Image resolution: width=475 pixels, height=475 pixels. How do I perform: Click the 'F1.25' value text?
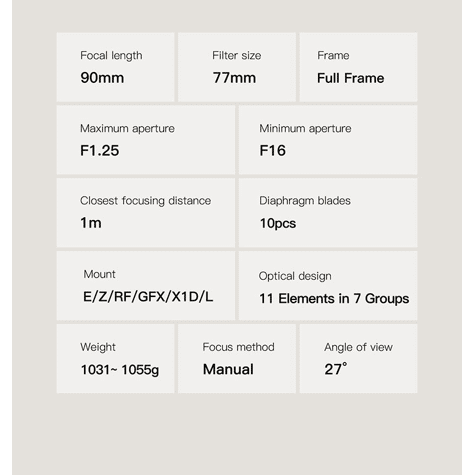[x=99, y=151]
